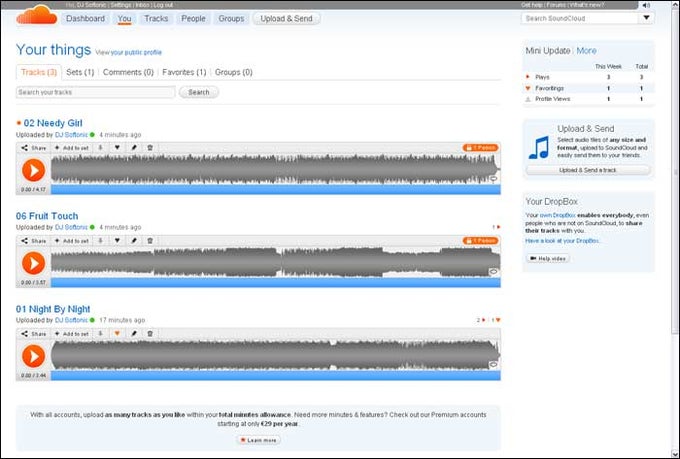Edit the 02 Needy Girl track
680x459 pixels.
coord(134,148)
